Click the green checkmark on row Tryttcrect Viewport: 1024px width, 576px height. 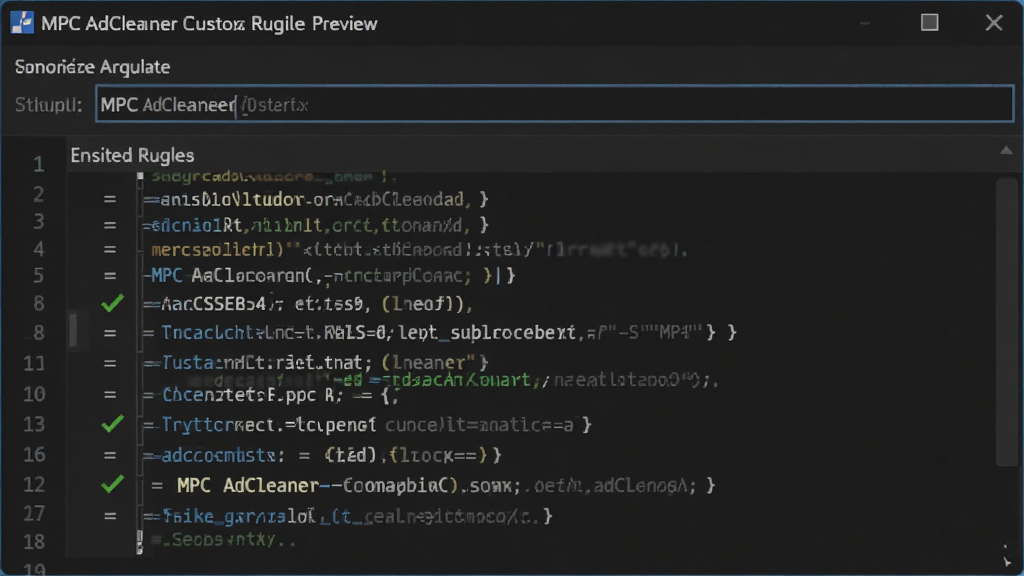(112, 424)
